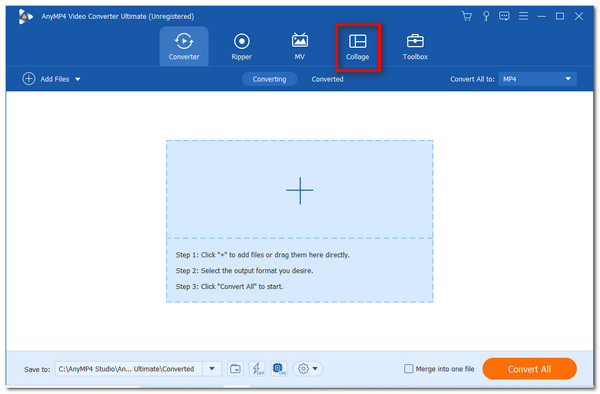Select the Converting tab
The image size is (600, 394).
click(x=269, y=79)
